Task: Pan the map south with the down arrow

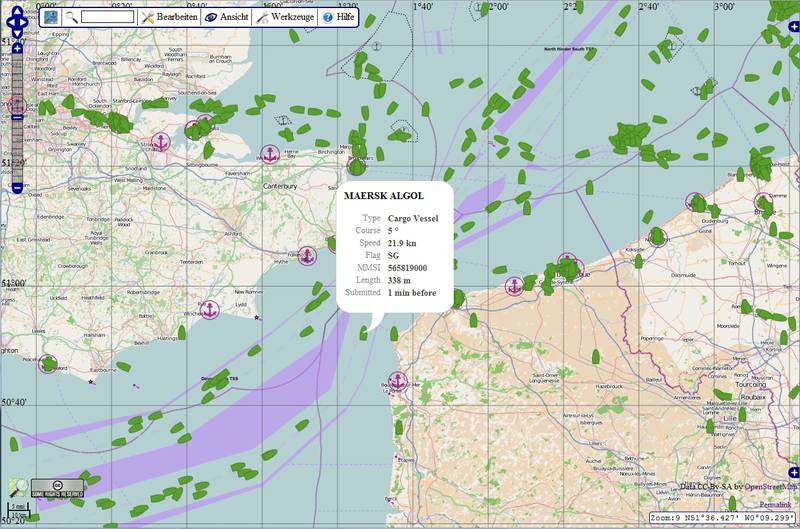Action: [x=17, y=34]
